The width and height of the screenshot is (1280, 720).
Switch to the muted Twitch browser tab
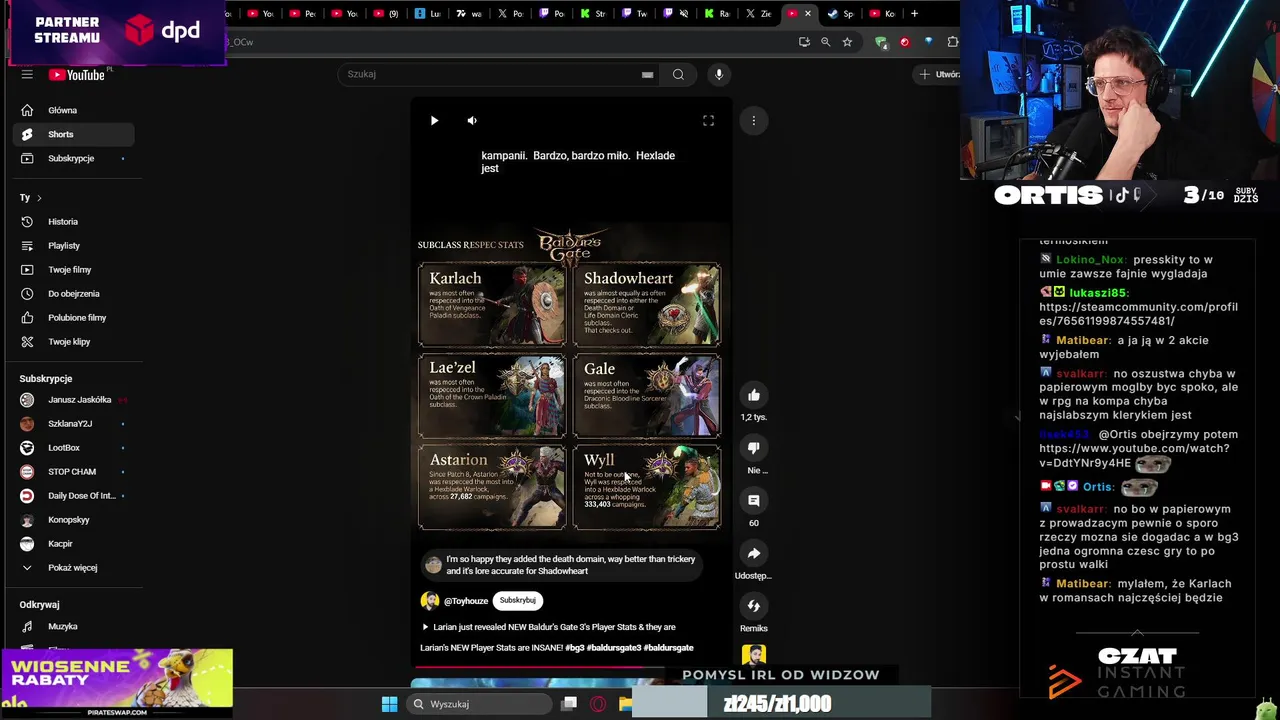pos(677,13)
